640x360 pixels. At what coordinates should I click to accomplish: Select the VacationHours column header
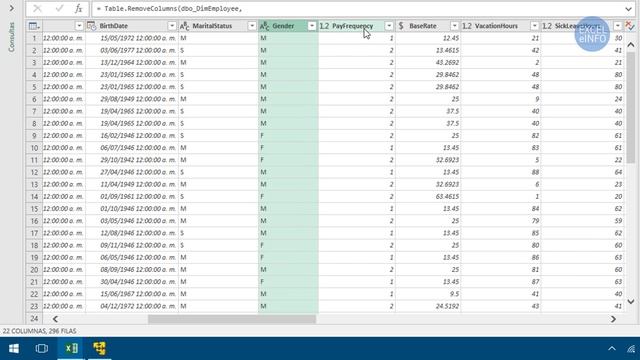(x=496, y=26)
